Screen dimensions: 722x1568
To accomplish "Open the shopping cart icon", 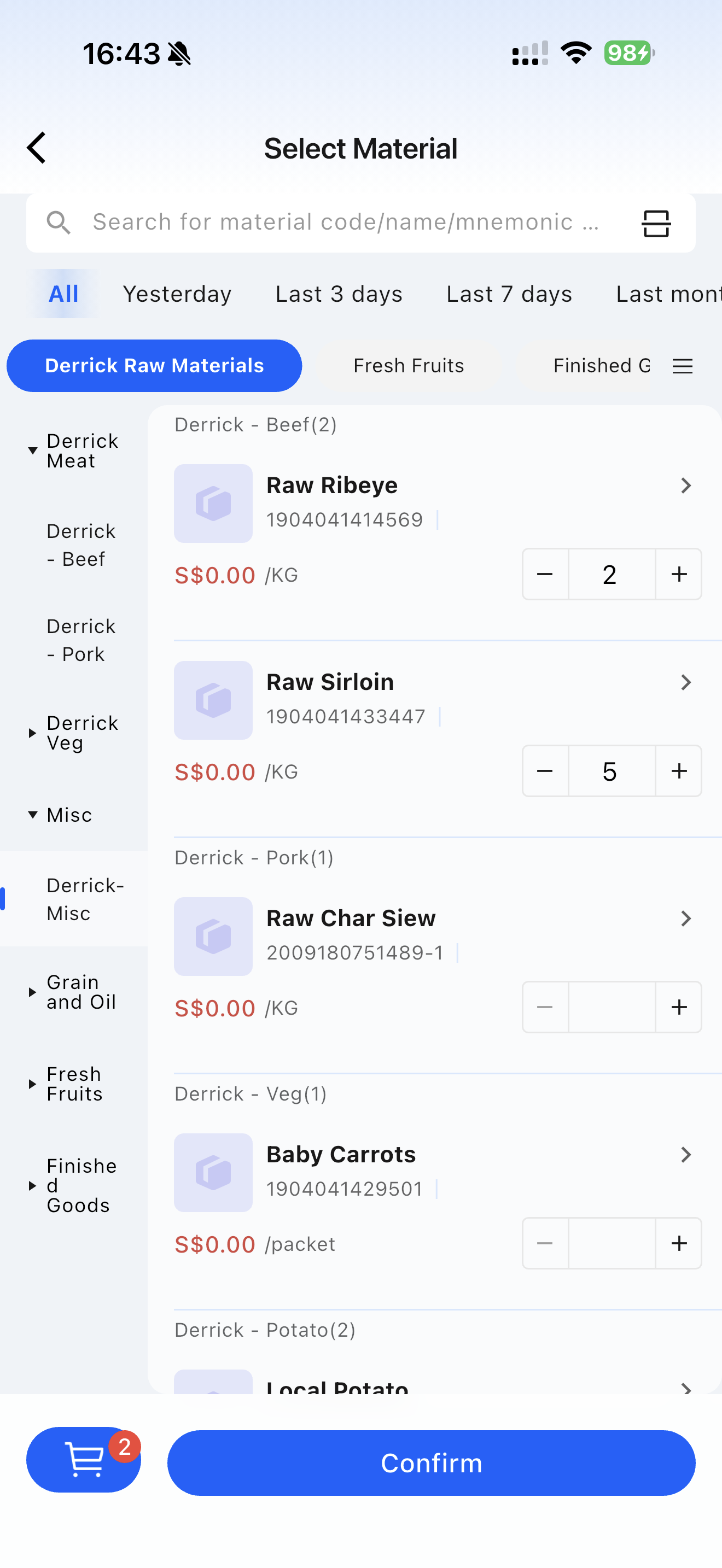I will 84,1459.
